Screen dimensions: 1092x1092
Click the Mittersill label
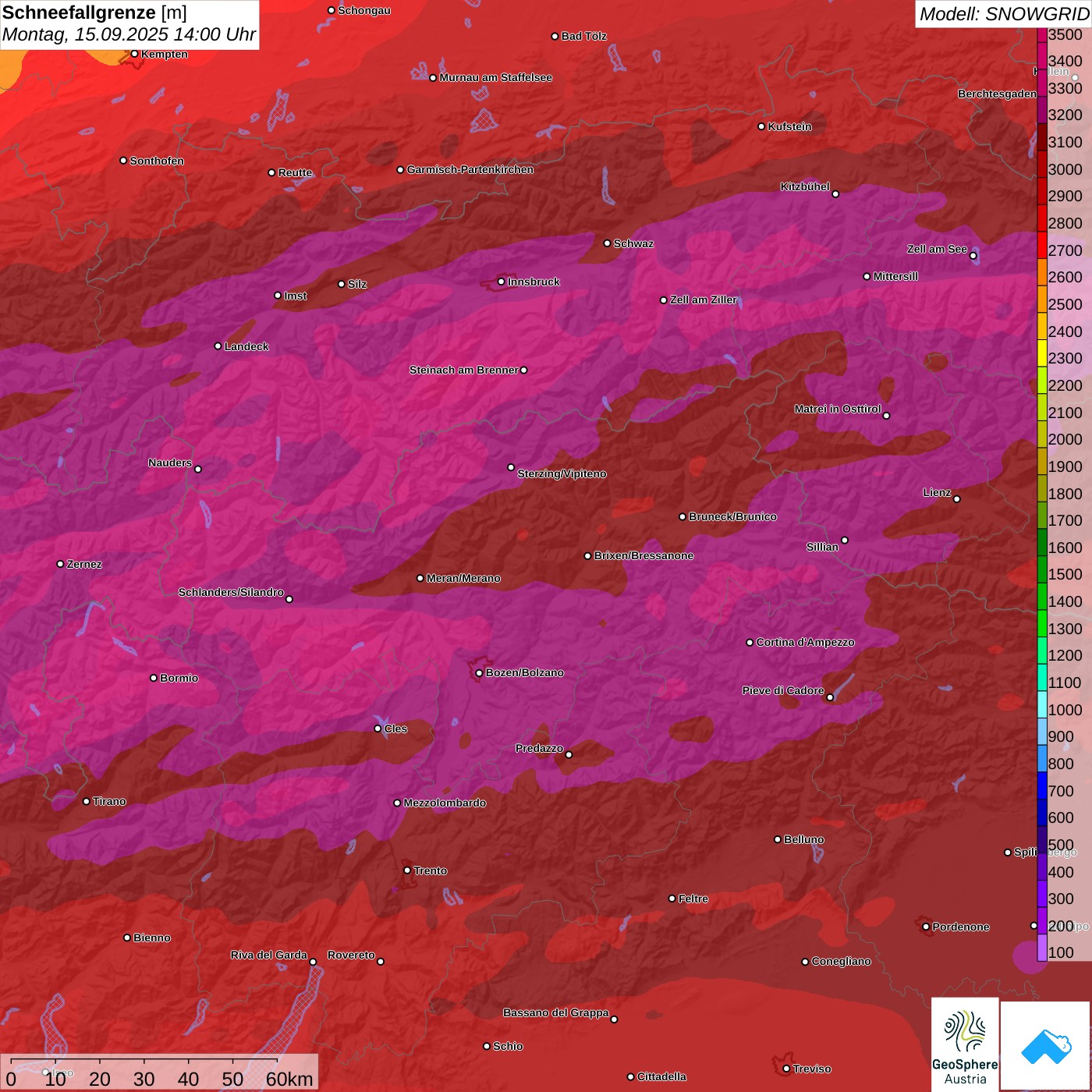(x=895, y=276)
